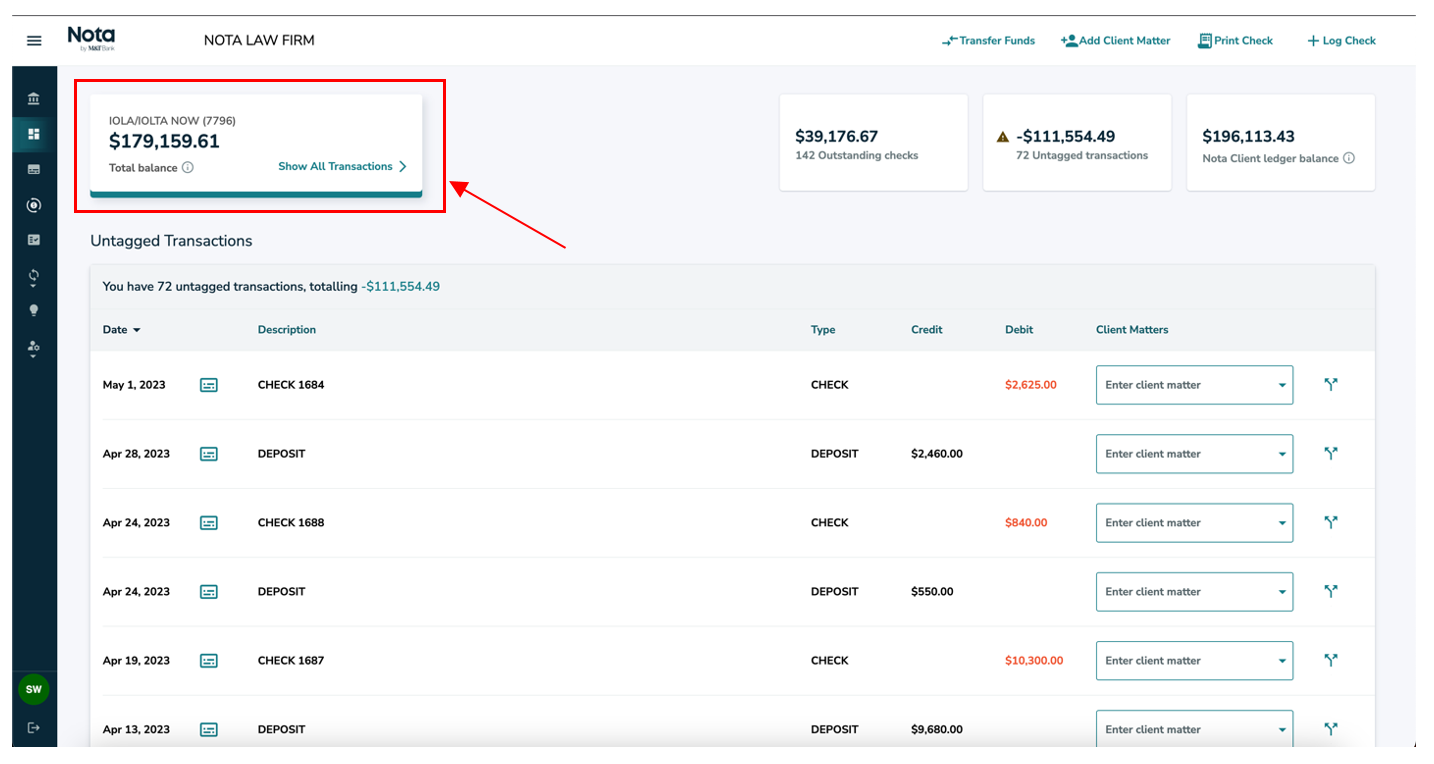Image resolution: width=1434 pixels, height=764 pixels.
Task: Click info icon next to Total balance
Action: point(188,168)
